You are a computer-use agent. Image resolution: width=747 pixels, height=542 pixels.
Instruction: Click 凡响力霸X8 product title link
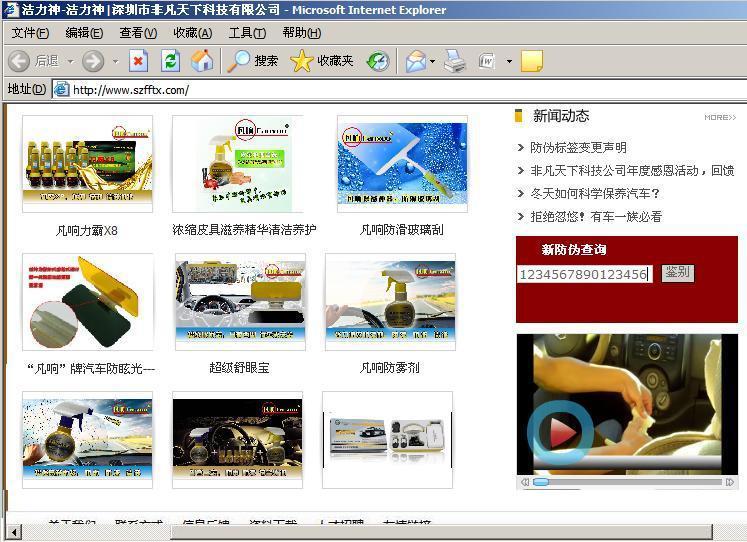pos(87,231)
